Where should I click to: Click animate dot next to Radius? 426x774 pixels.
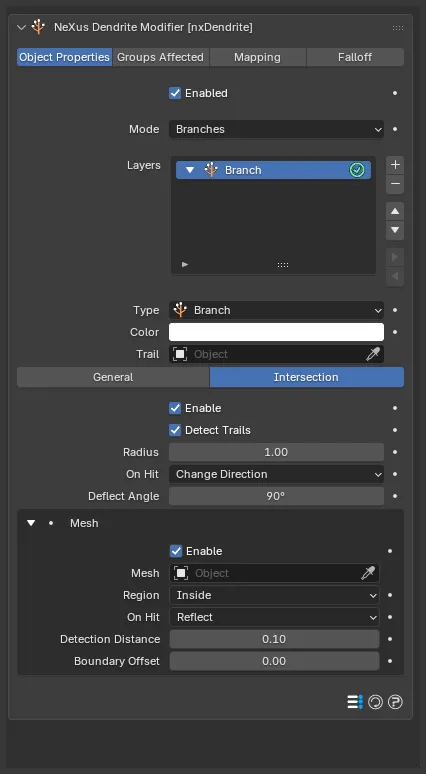(x=395, y=452)
